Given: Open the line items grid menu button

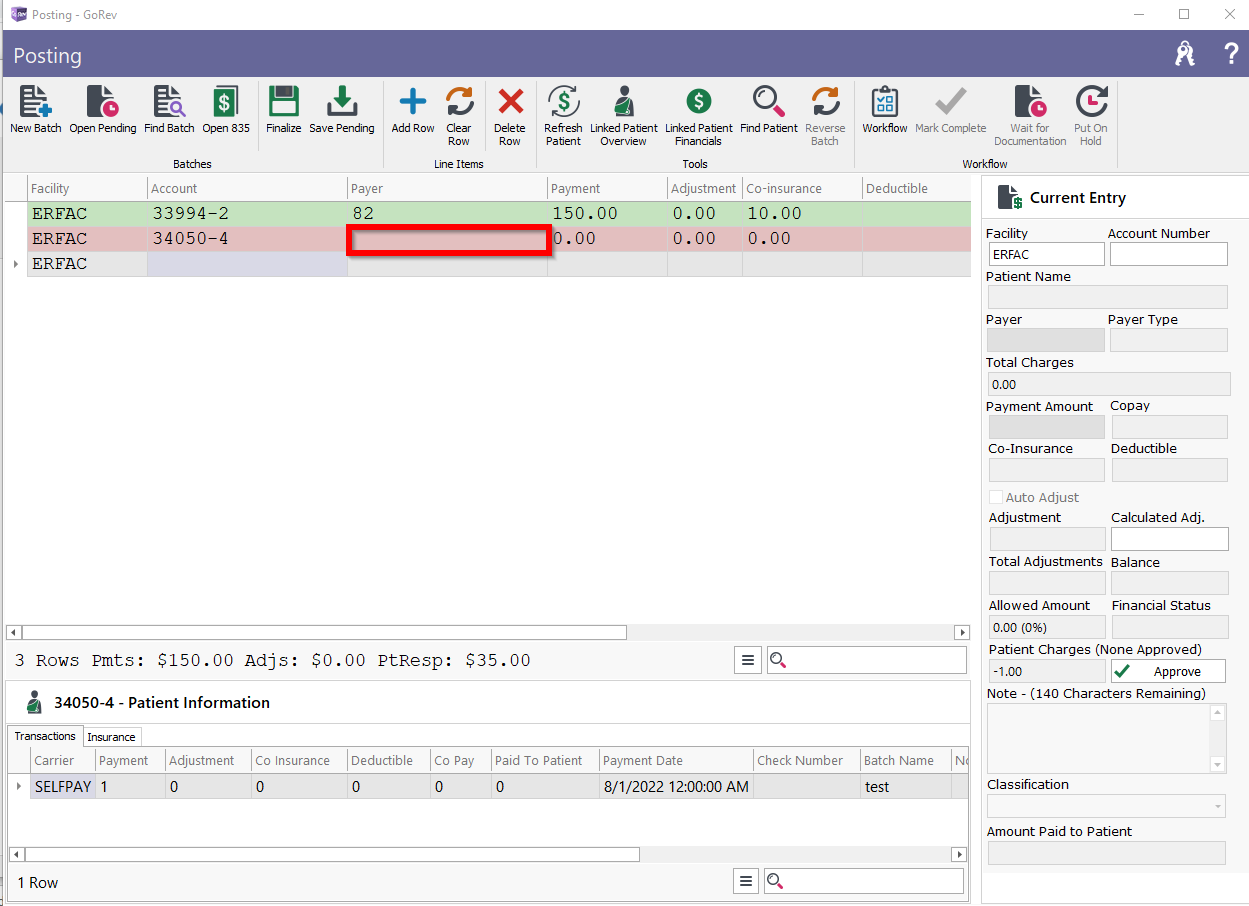Looking at the screenshot, I should [748, 660].
